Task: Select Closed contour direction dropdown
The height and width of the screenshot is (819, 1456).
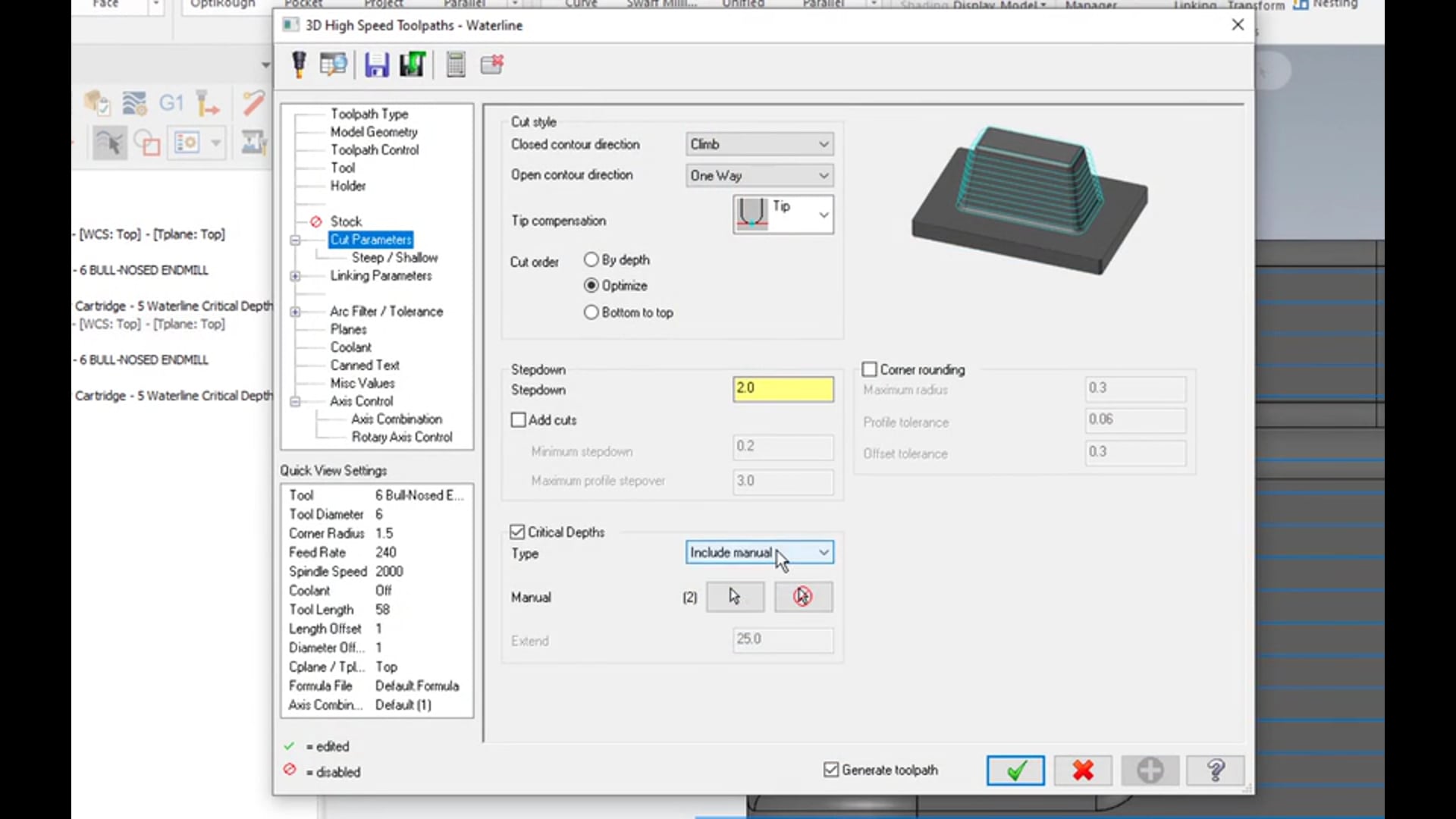Action: click(759, 144)
